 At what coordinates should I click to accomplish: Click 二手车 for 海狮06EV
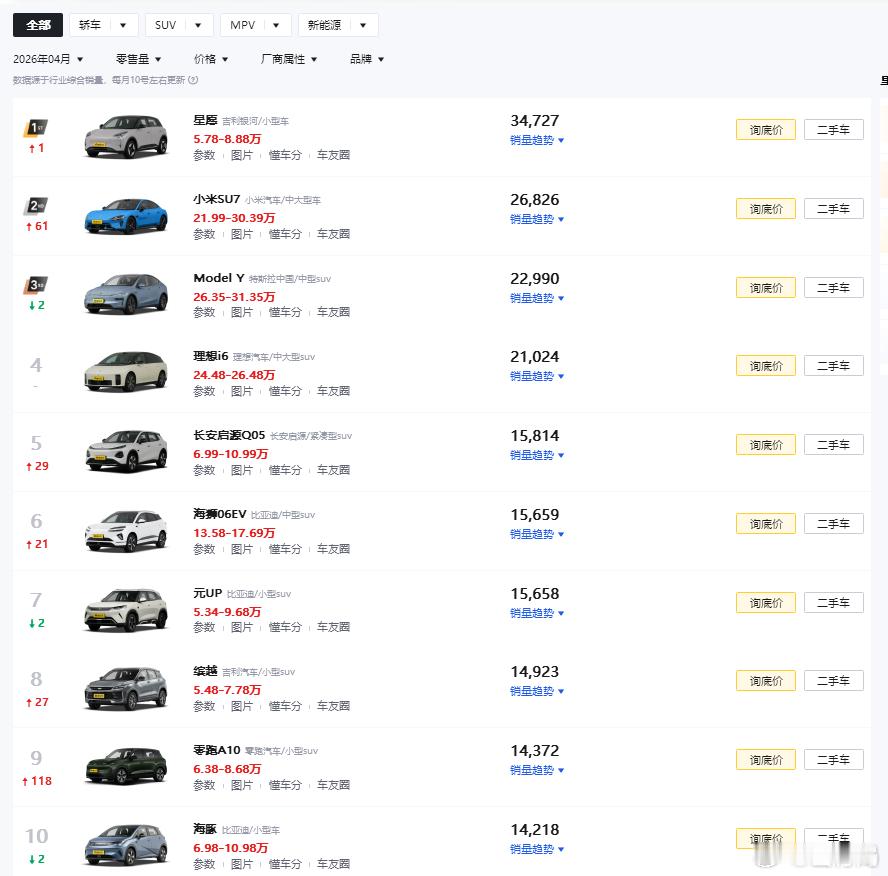tap(834, 524)
